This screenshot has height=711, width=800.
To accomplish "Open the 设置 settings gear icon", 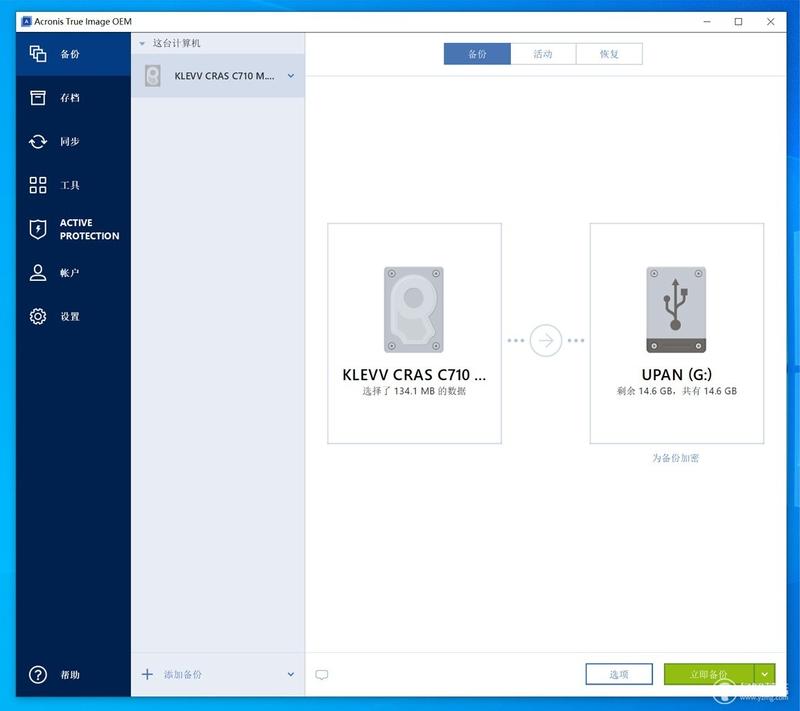I will click(x=38, y=316).
